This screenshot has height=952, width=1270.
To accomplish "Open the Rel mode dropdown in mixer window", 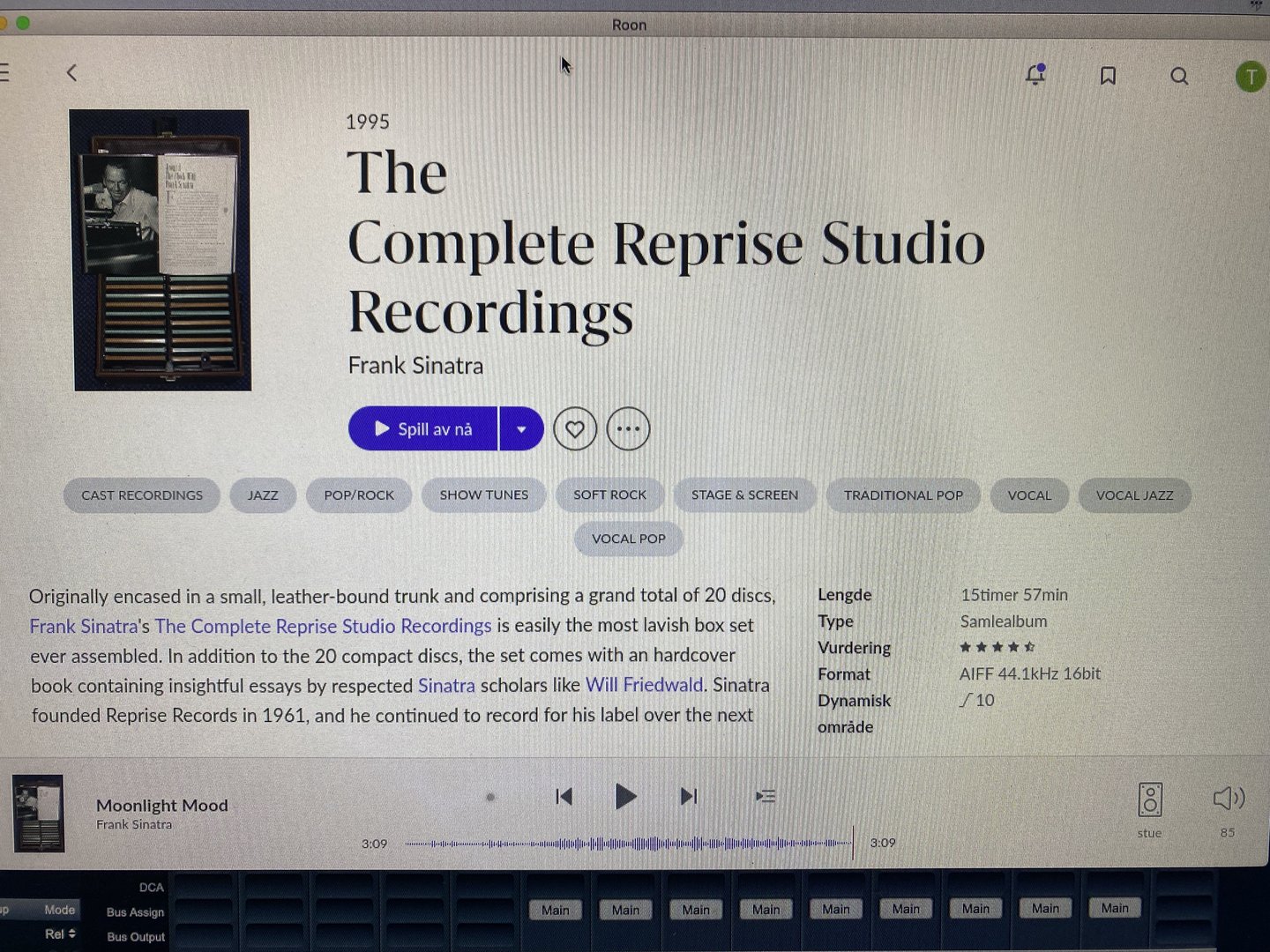I will [x=60, y=933].
